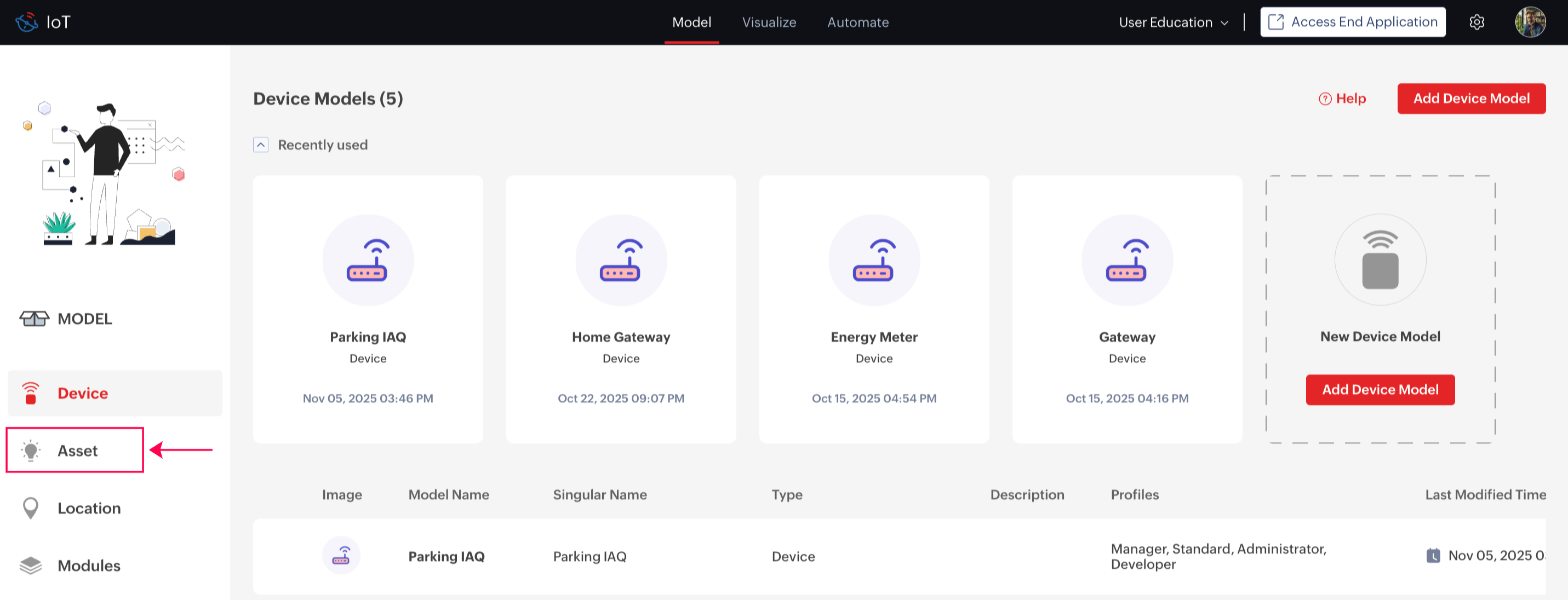
Task: Click the Help question mark icon
Action: coord(1325,99)
